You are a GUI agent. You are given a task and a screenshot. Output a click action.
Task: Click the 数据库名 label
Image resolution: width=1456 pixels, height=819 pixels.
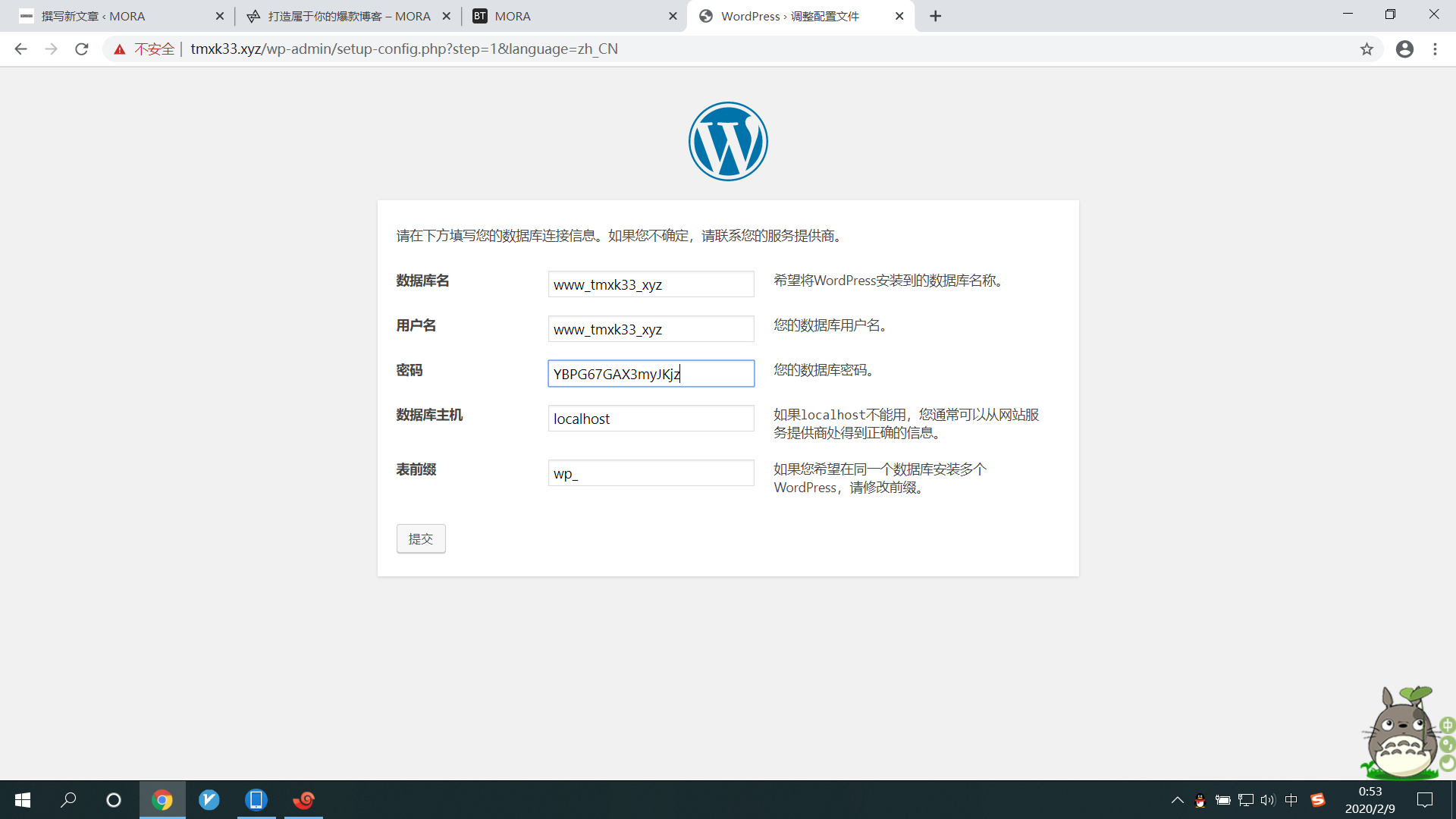point(422,281)
